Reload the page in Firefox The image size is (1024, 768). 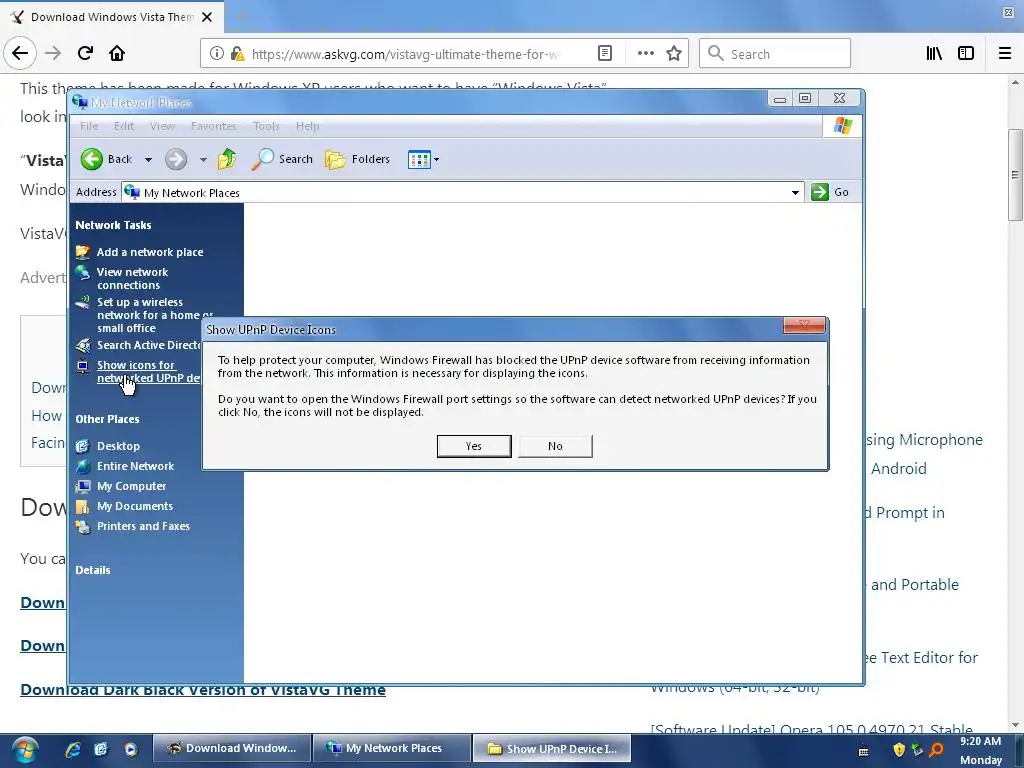pyautogui.click(x=86, y=54)
